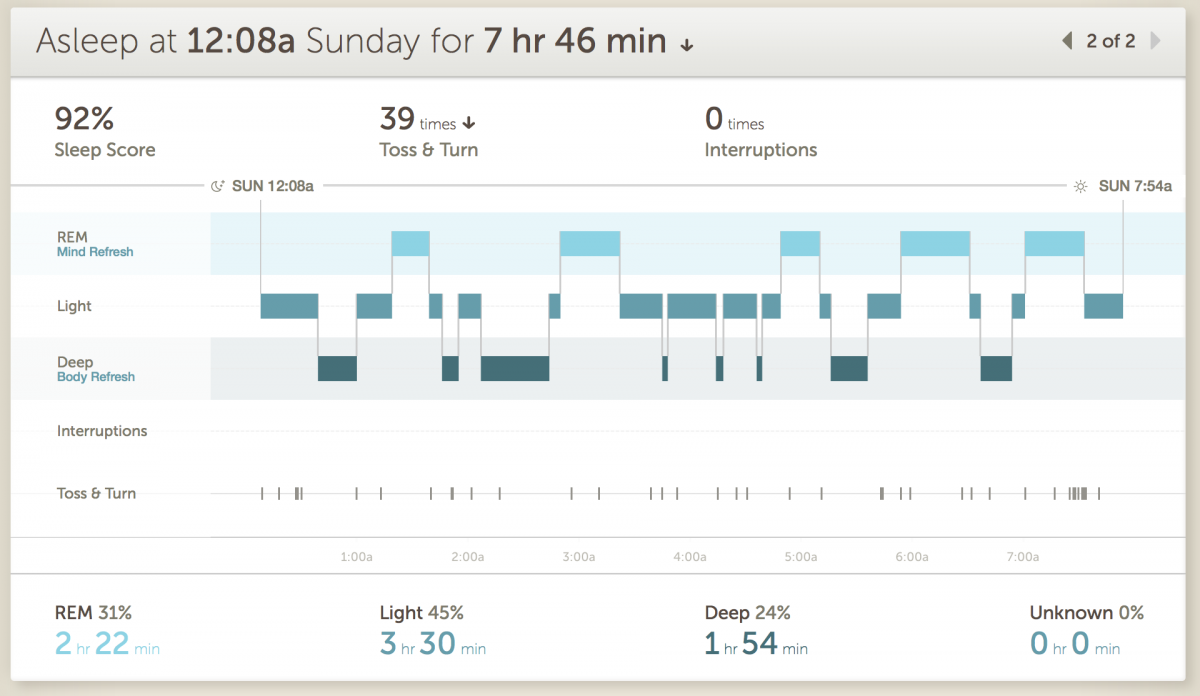Click the previous night left arrow
The image size is (1200, 696).
click(x=1067, y=41)
